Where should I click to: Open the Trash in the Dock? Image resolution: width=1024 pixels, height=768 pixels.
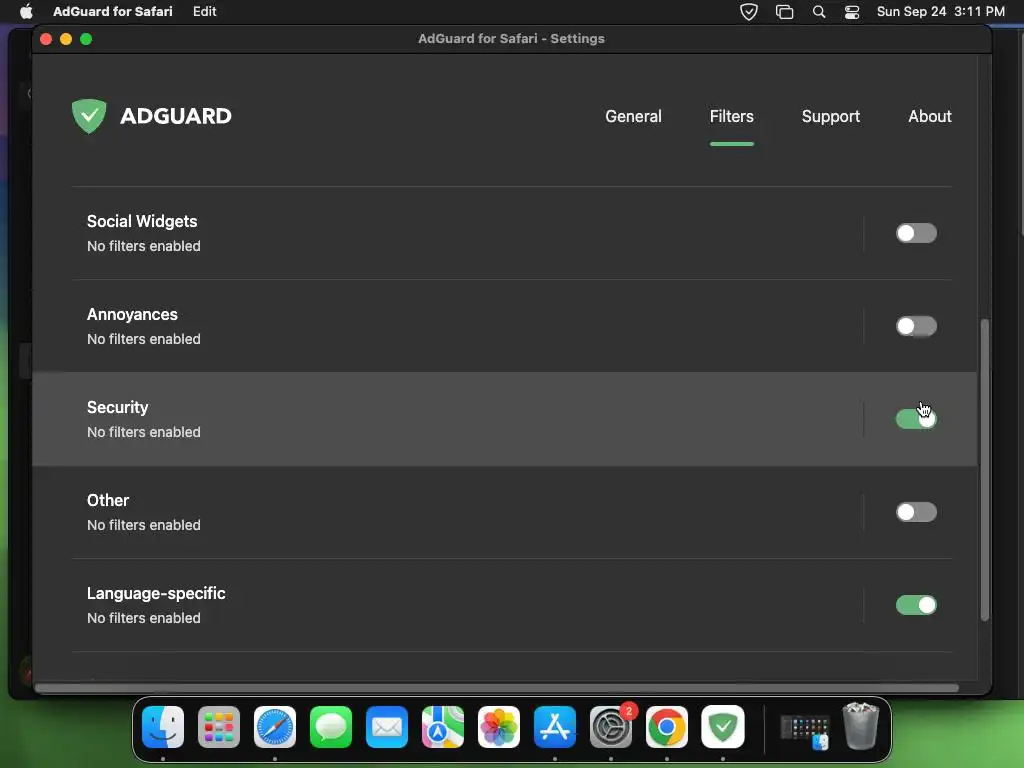(x=861, y=726)
